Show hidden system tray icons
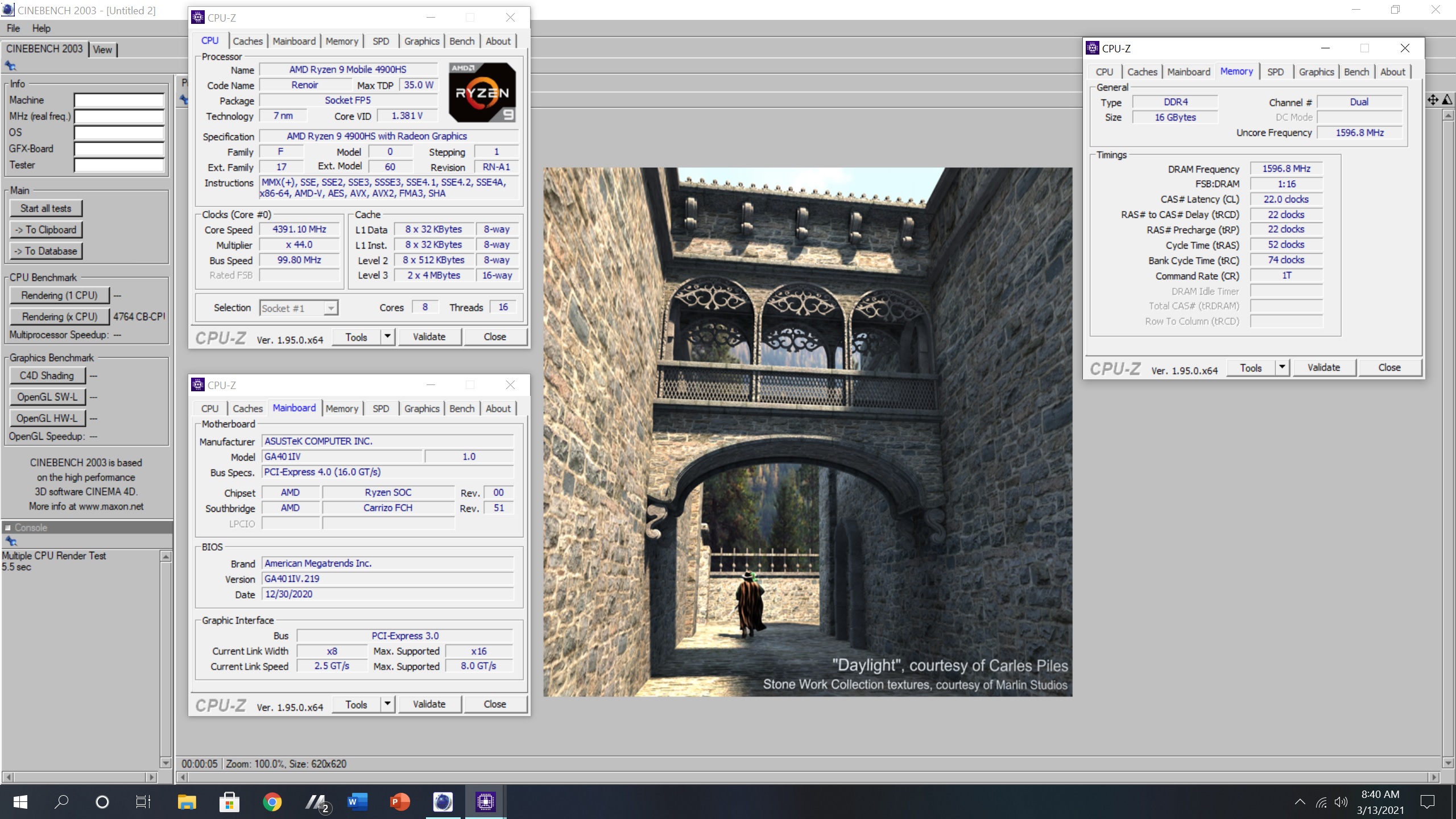 tap(1300, 803)
